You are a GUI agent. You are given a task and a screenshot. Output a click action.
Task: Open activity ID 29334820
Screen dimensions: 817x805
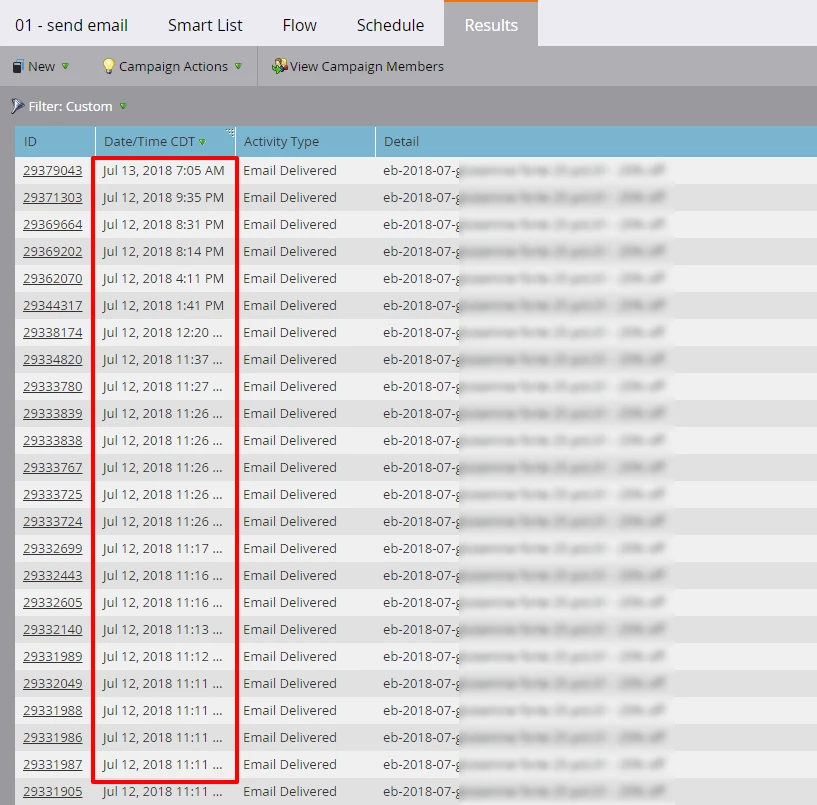tap(53, 360)
